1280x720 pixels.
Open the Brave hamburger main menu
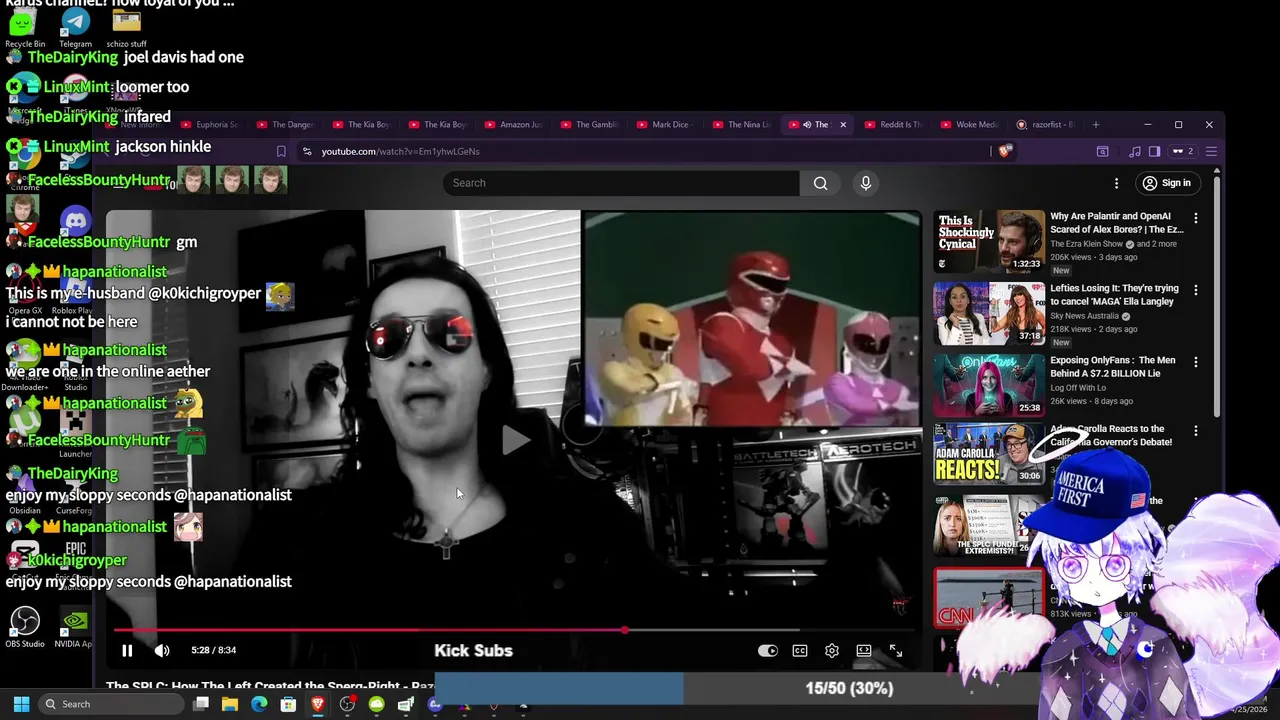pos(1211,151)
